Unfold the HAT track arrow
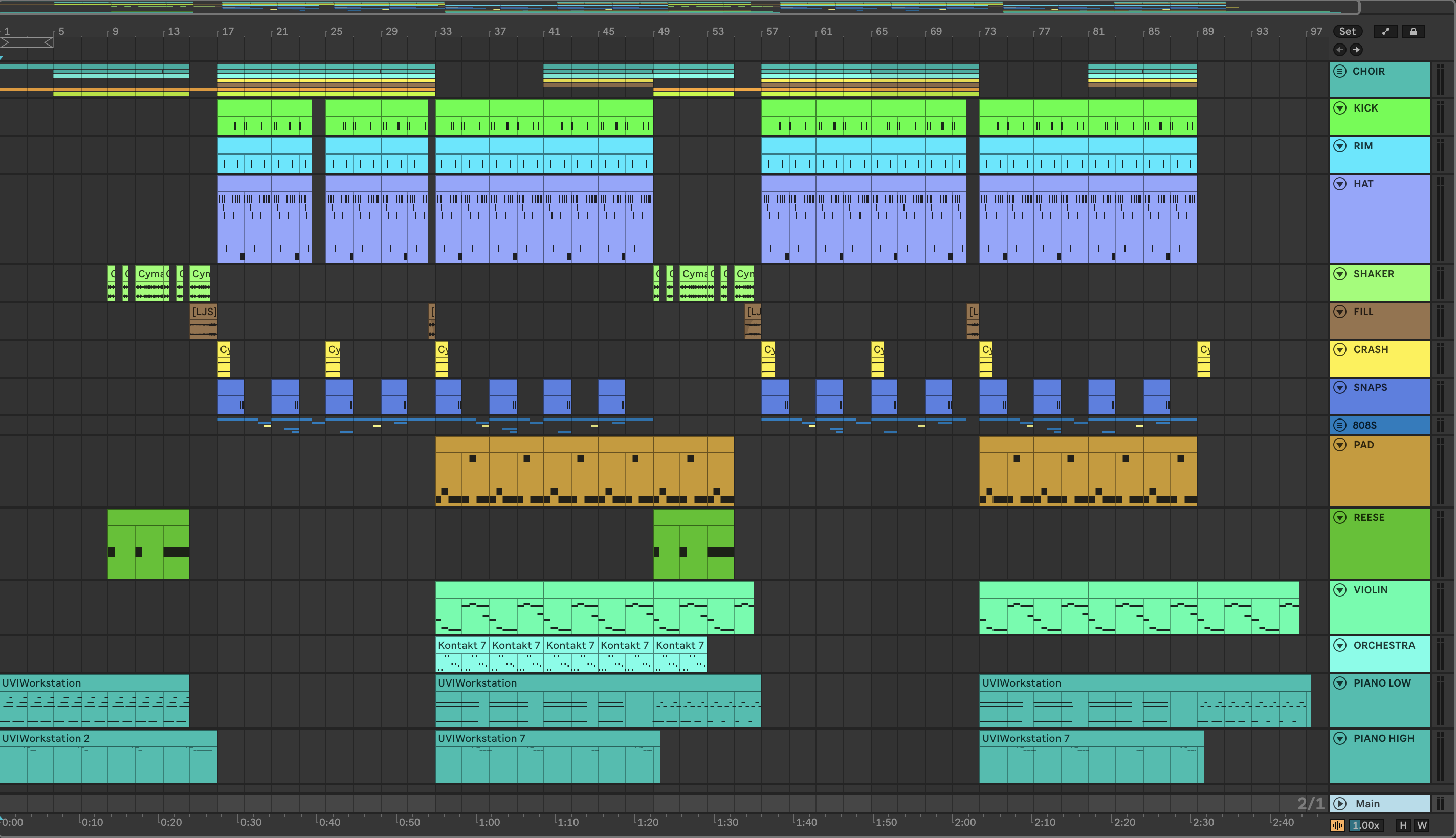The height and width of the screenshot is (838, 1456). coord(1340,184)
